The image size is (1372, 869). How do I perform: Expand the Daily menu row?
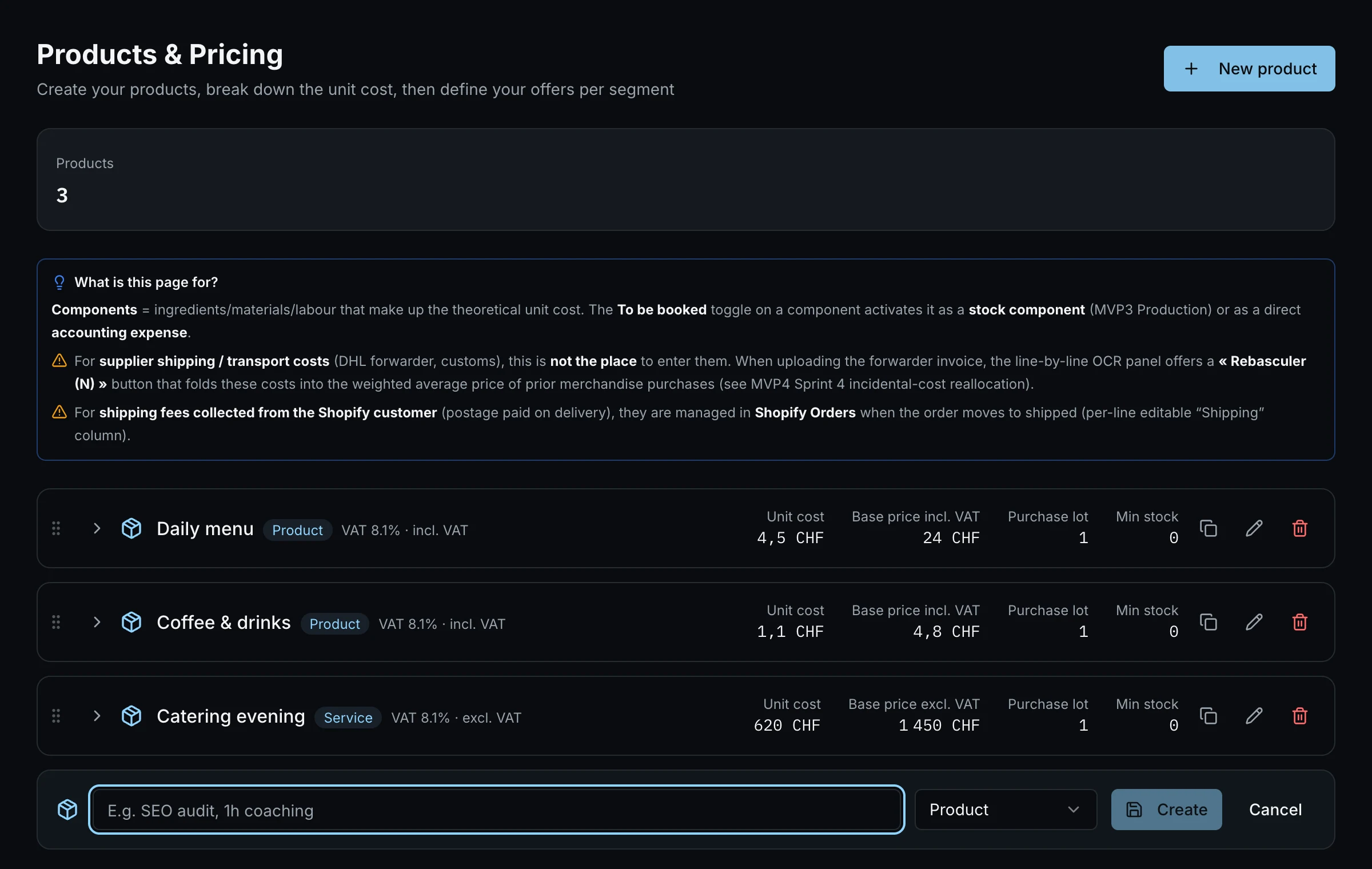(97, 528)
